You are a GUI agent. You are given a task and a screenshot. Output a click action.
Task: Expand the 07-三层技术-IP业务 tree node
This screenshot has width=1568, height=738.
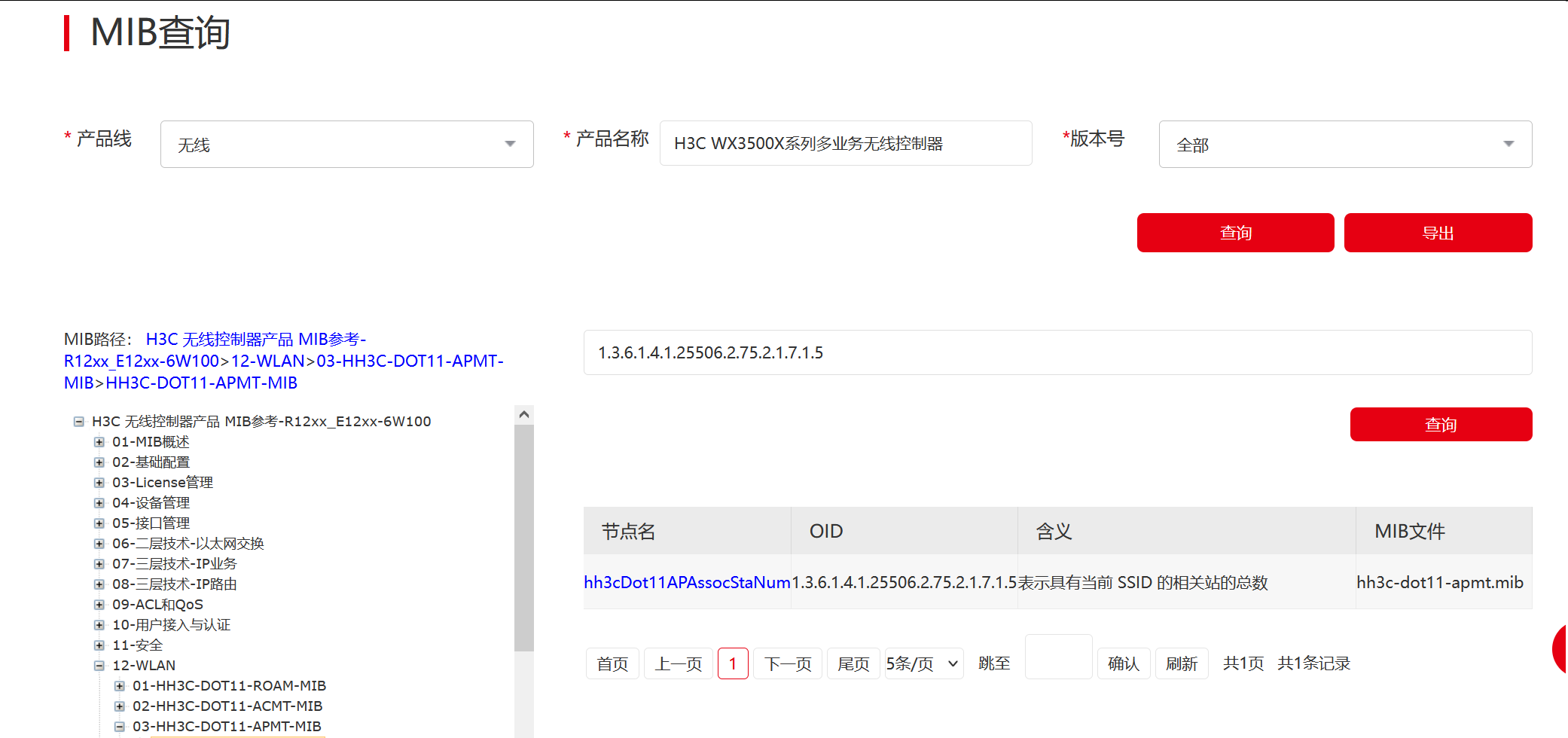pyautogui.click(x=99, y=564)
